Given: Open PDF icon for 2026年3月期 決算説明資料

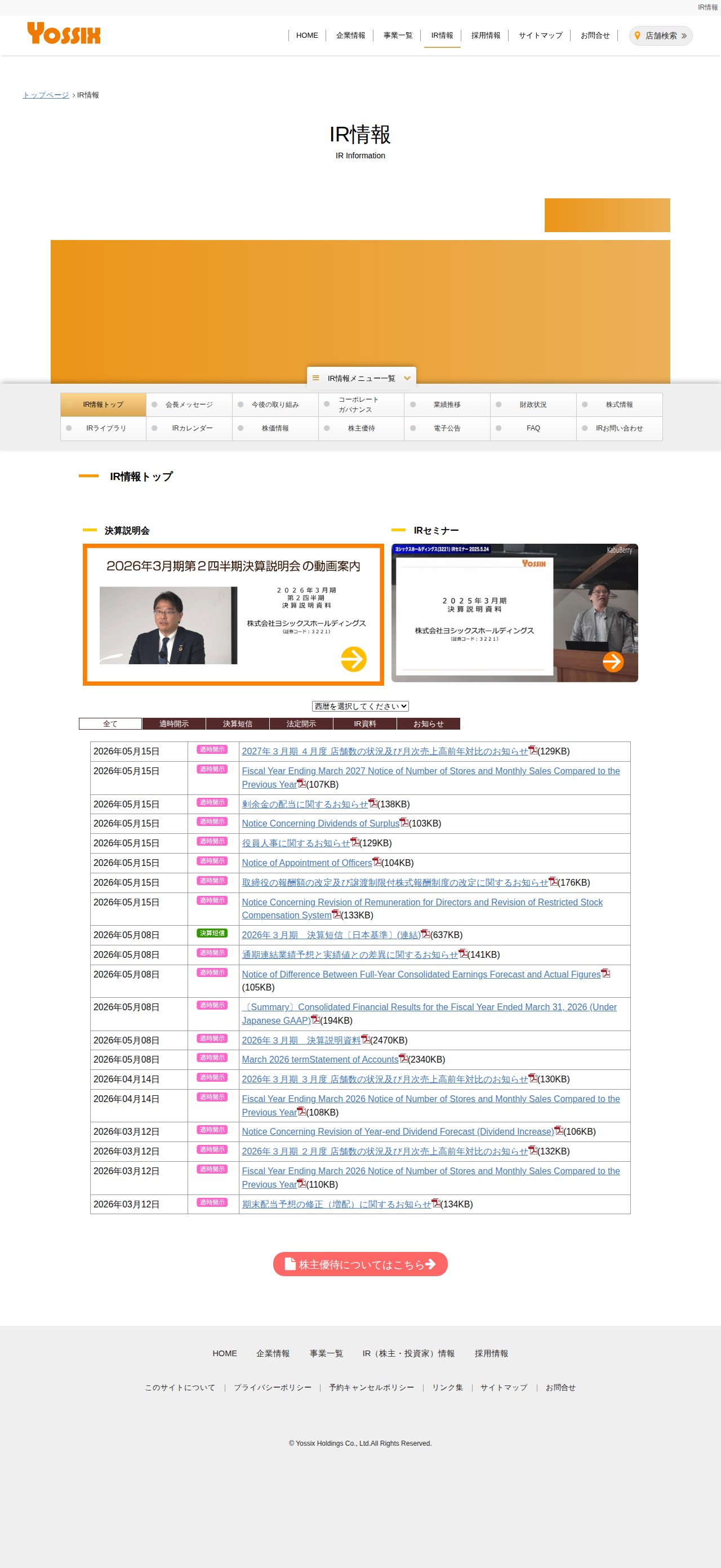Looking at the screenshot, I should tap(365, 1038).
